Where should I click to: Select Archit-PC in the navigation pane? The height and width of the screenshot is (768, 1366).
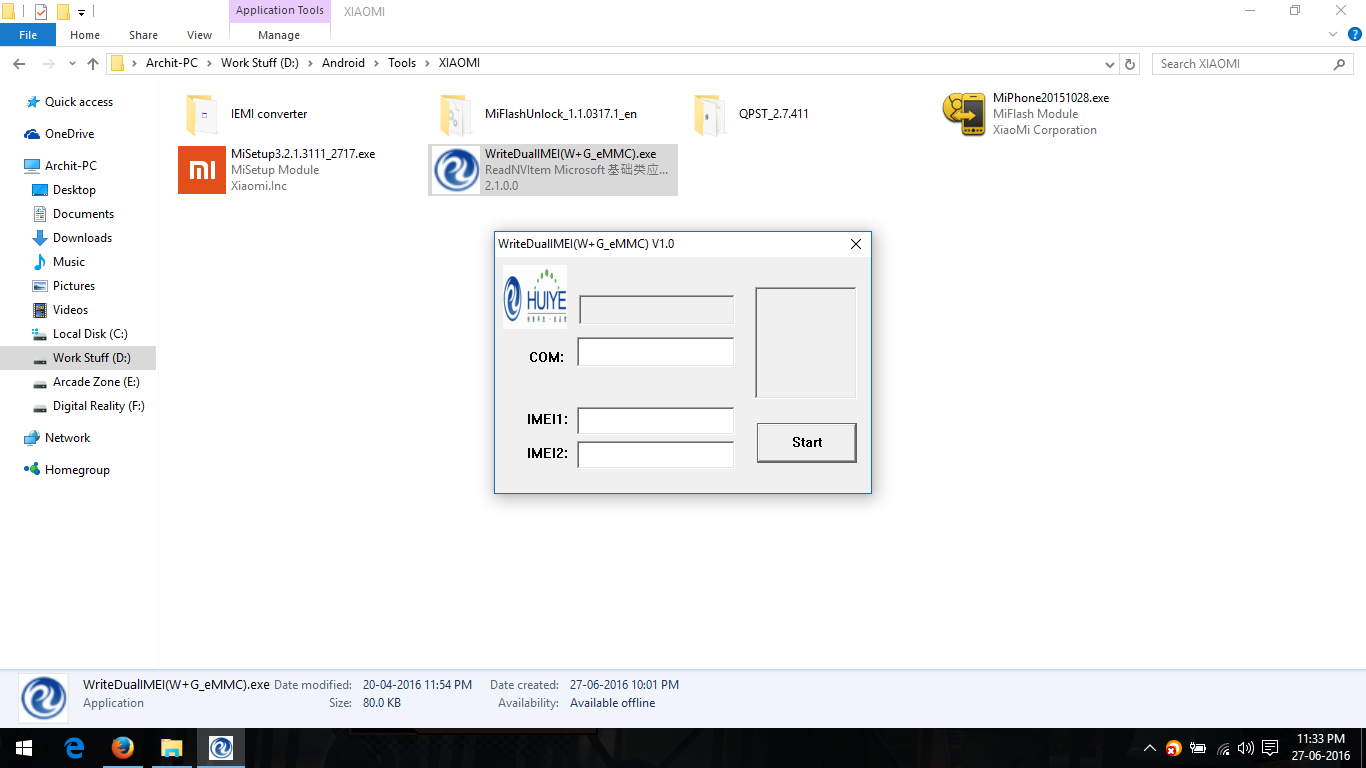point(70,166)
